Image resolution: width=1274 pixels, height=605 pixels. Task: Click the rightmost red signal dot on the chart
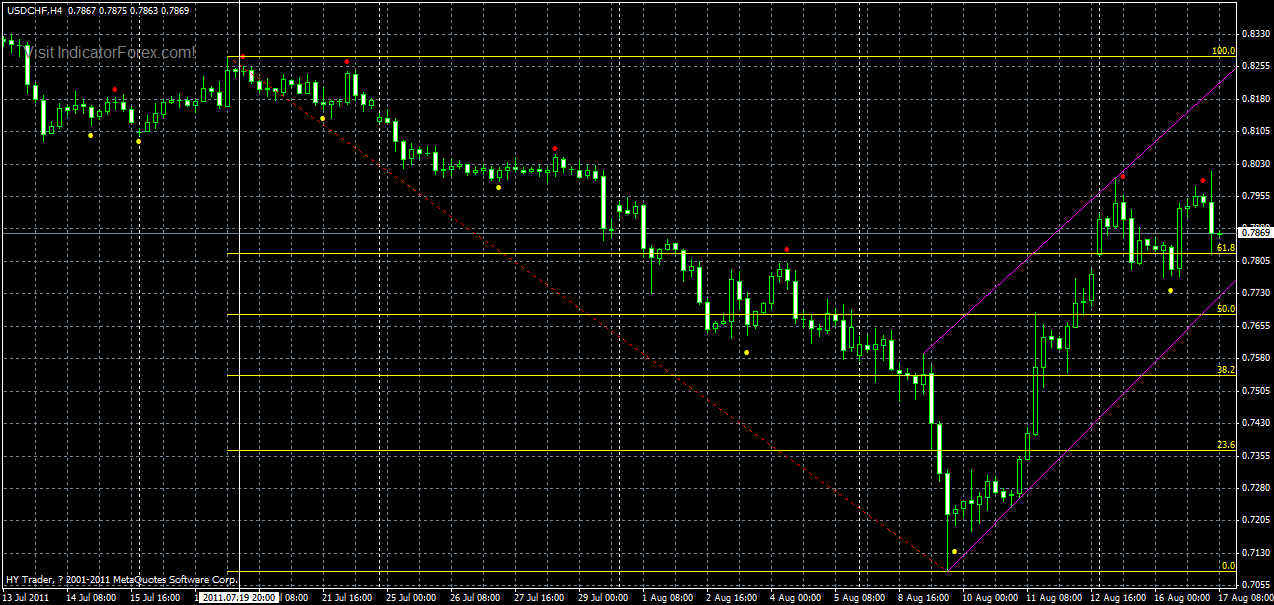1203,181
